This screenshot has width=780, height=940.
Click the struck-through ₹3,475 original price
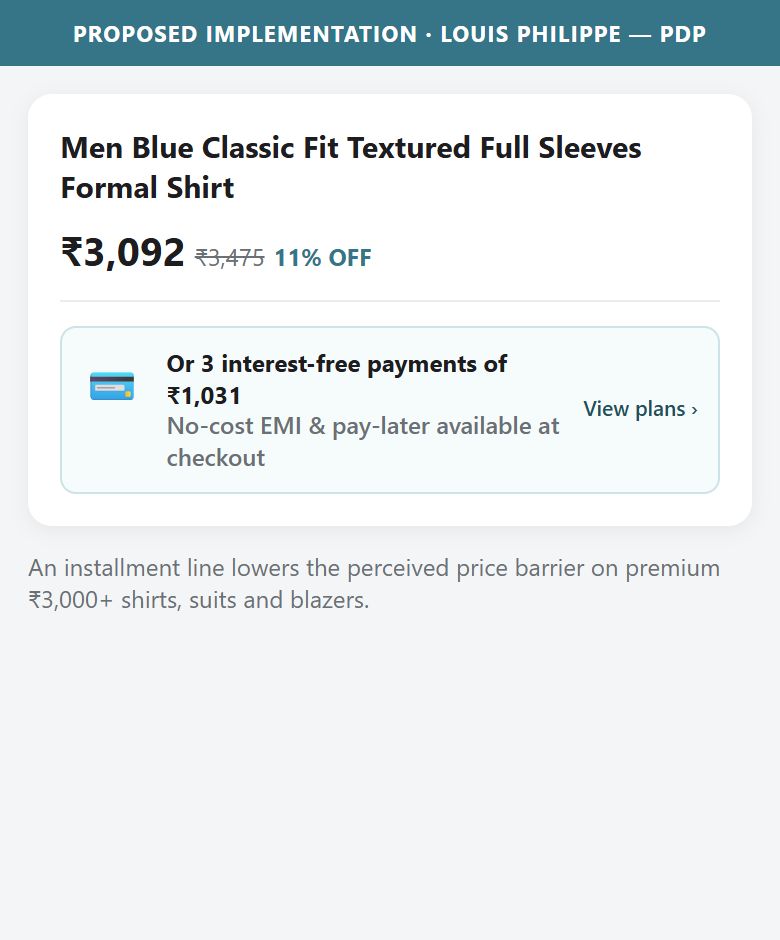tap(230, 258)
